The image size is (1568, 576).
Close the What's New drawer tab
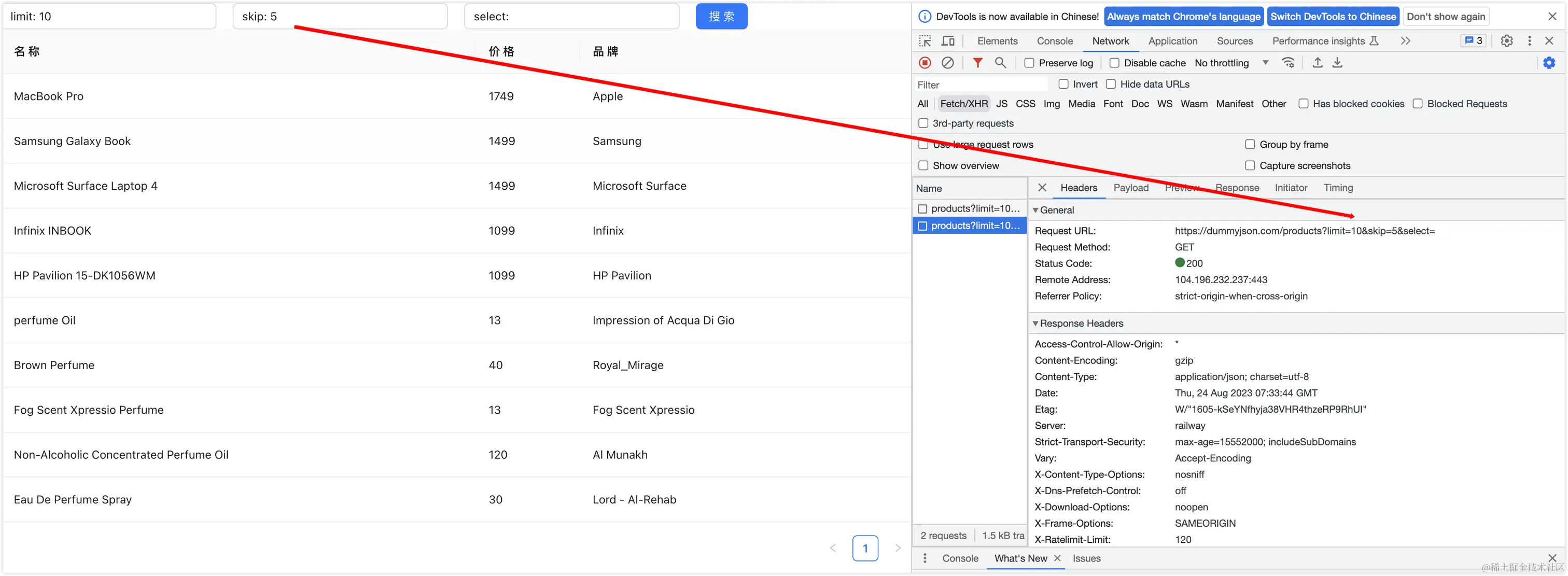1057,558
